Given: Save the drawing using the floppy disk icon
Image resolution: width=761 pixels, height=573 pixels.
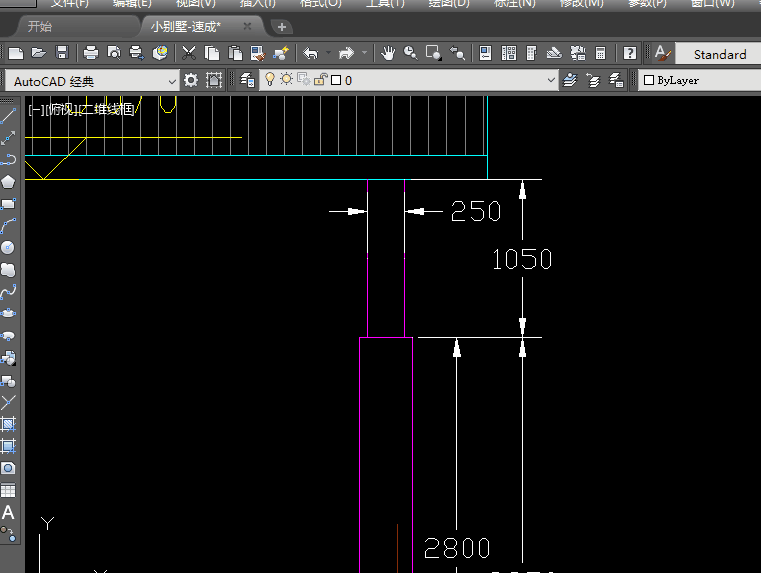Looking at the screenshot, I should click(62, 52).
